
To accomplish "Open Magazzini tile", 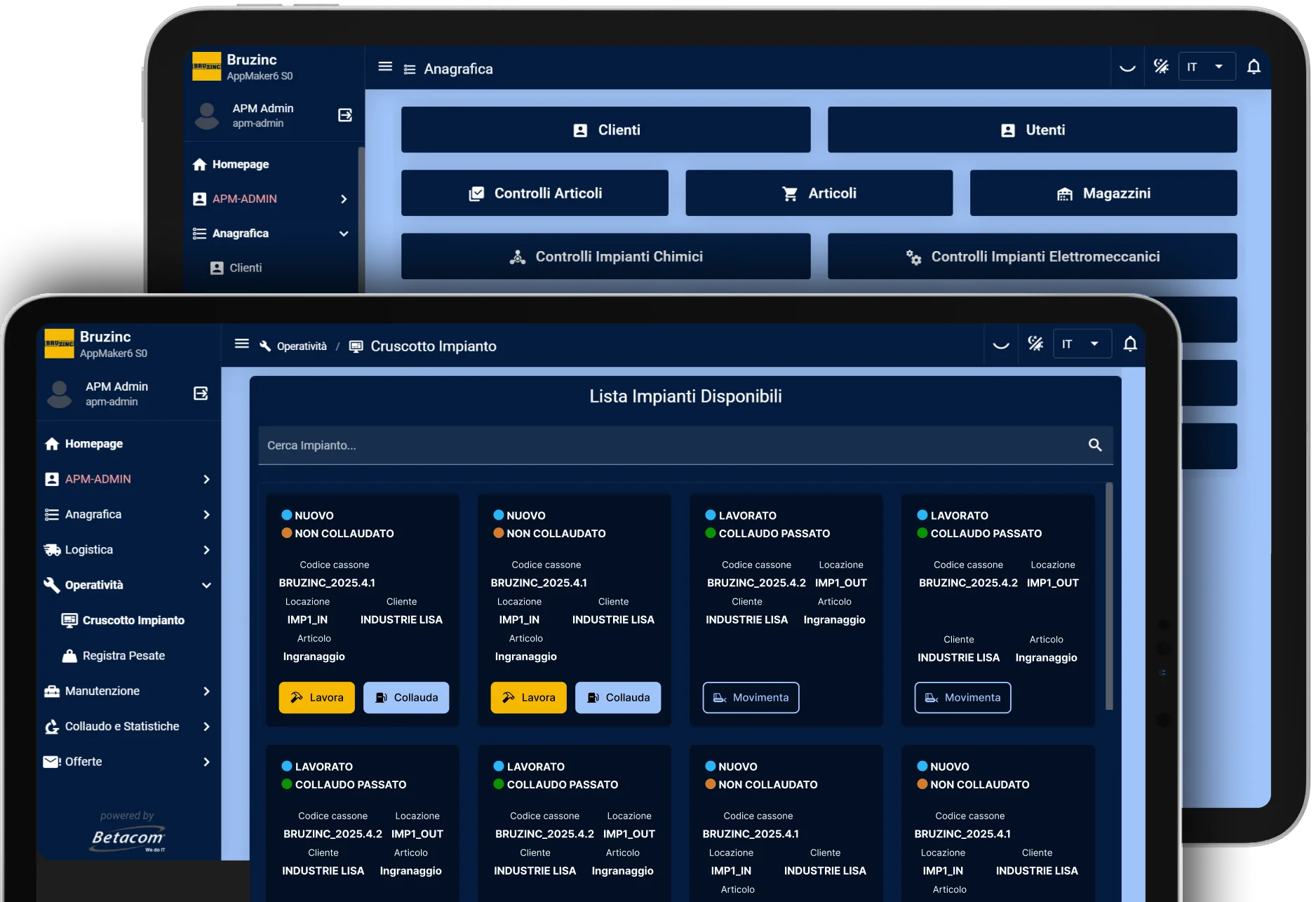I will point(1103,193).
